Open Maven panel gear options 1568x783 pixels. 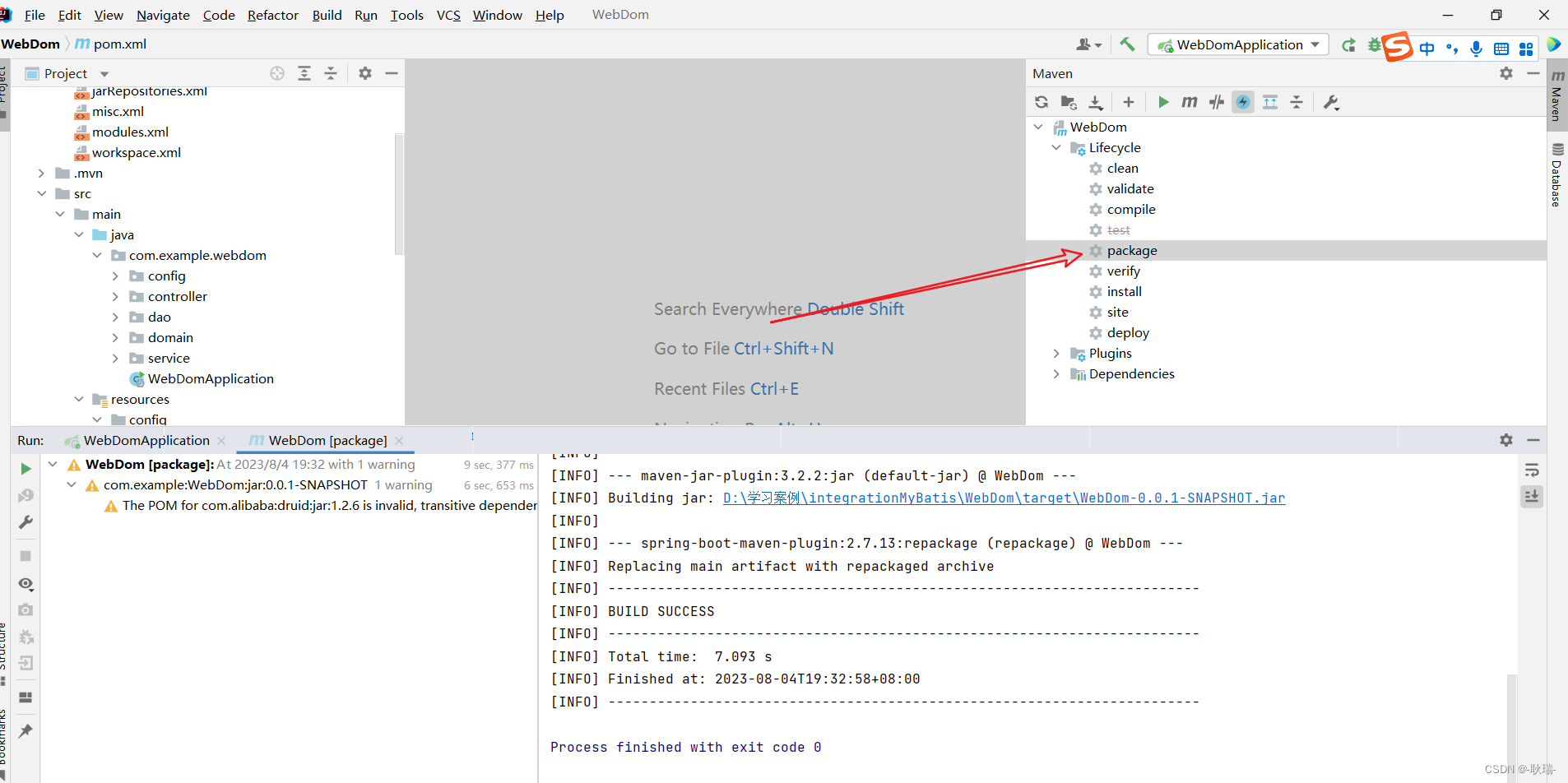pyautogui.click(x=1506, y=73)
